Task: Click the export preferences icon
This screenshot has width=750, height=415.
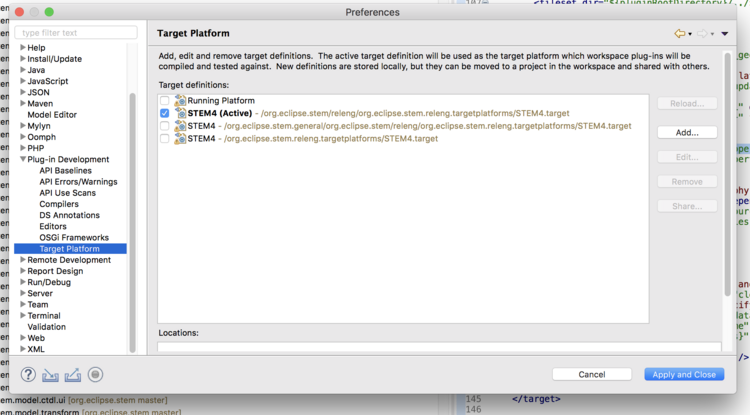Action: coord(73,374)
